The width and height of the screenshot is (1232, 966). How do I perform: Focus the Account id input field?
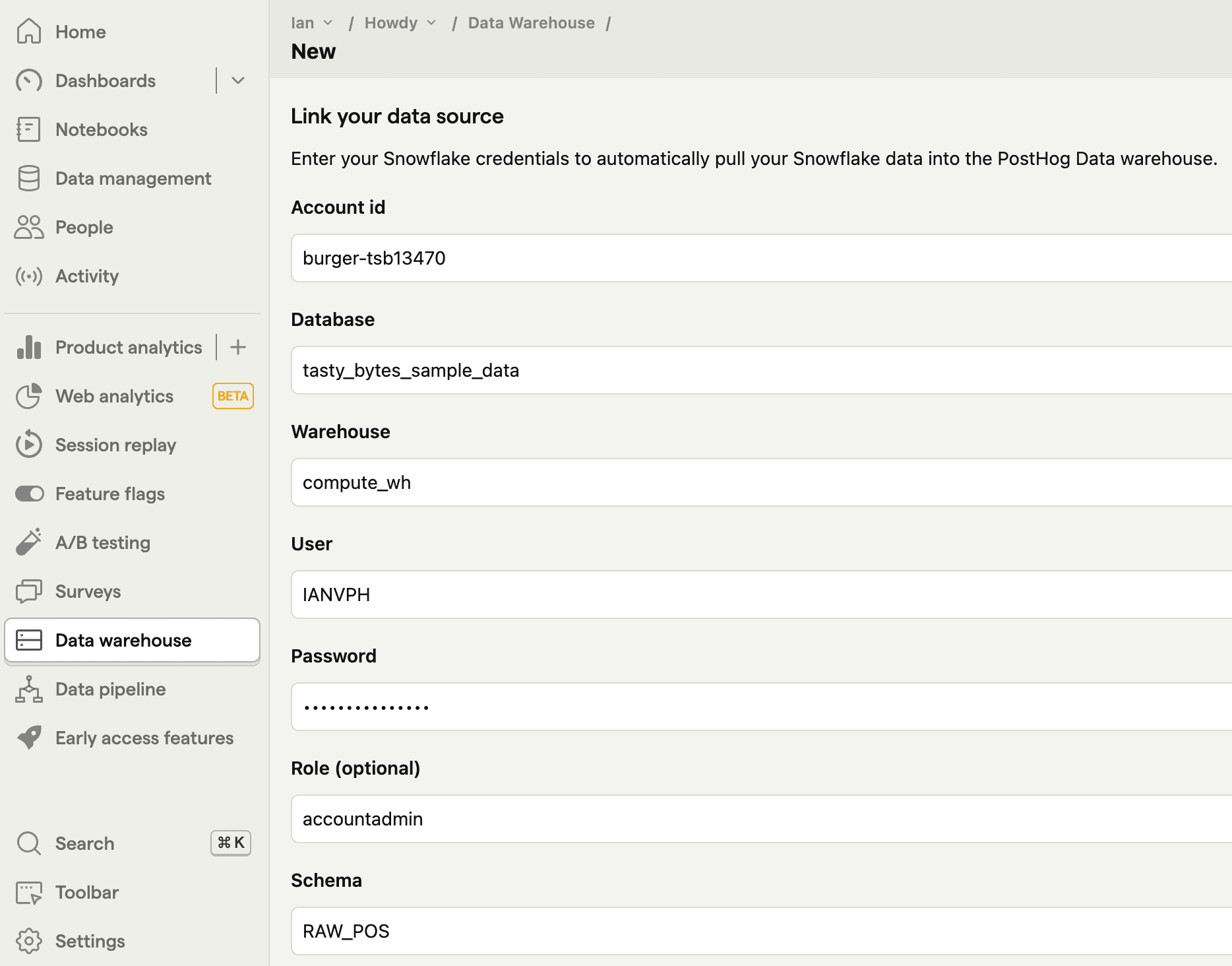(x=761, y=258)
